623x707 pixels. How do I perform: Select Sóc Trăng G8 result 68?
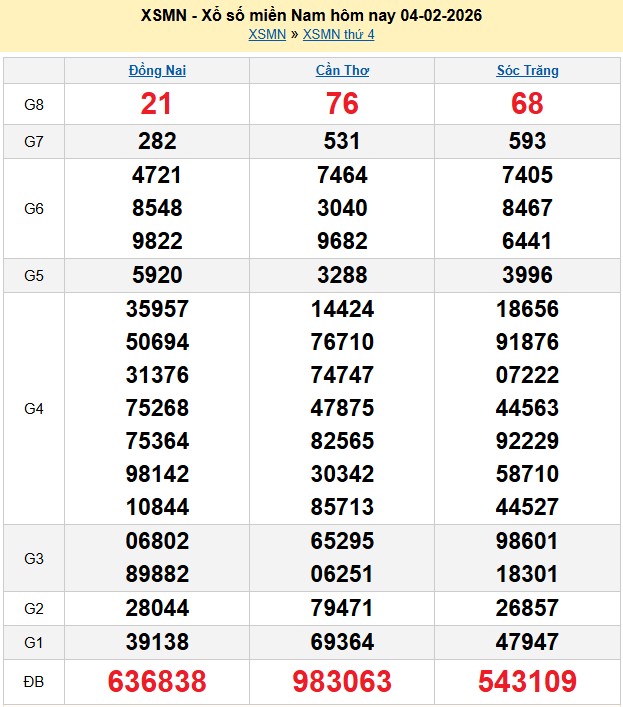pos(527,104)
